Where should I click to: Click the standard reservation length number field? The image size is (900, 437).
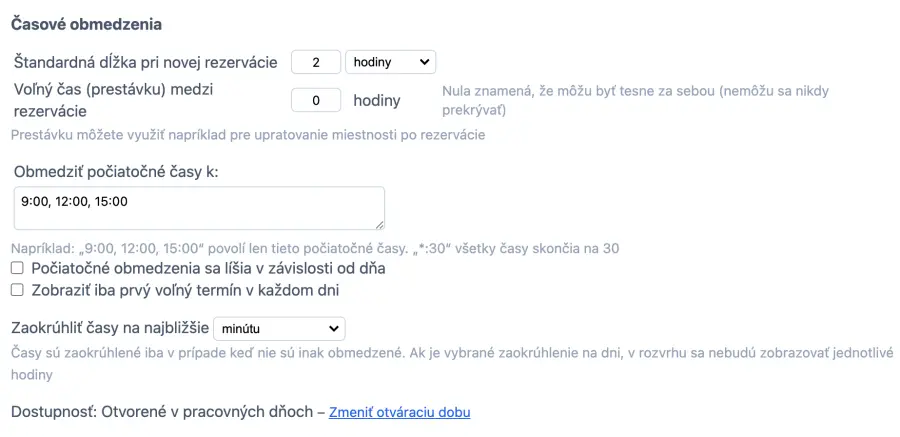(x=315, y=62)
